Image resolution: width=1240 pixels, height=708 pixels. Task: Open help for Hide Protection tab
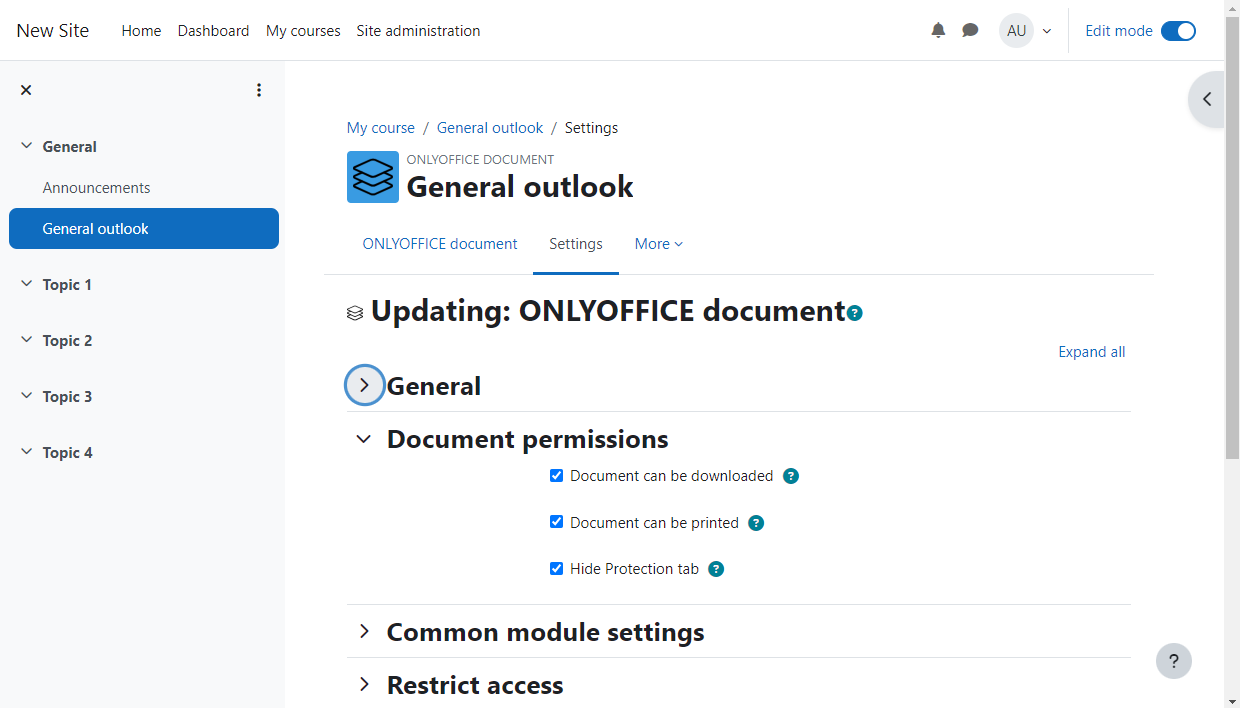[716, 569]
